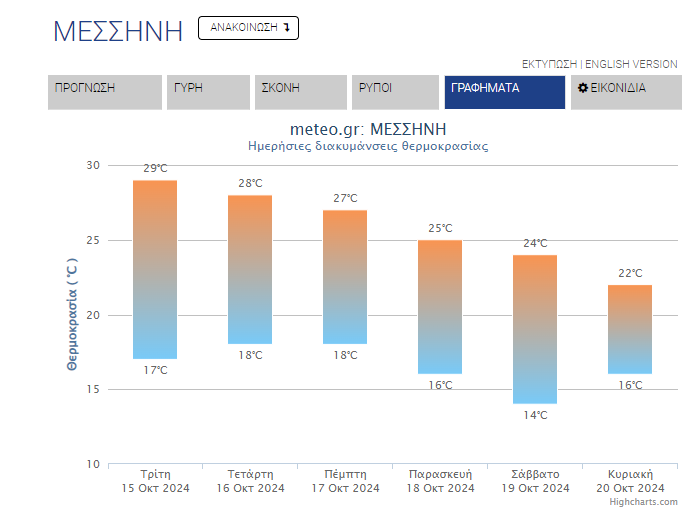
Task: Click the Σάββατο 19 Οκτ temperature bar
Action: [535, 329]
